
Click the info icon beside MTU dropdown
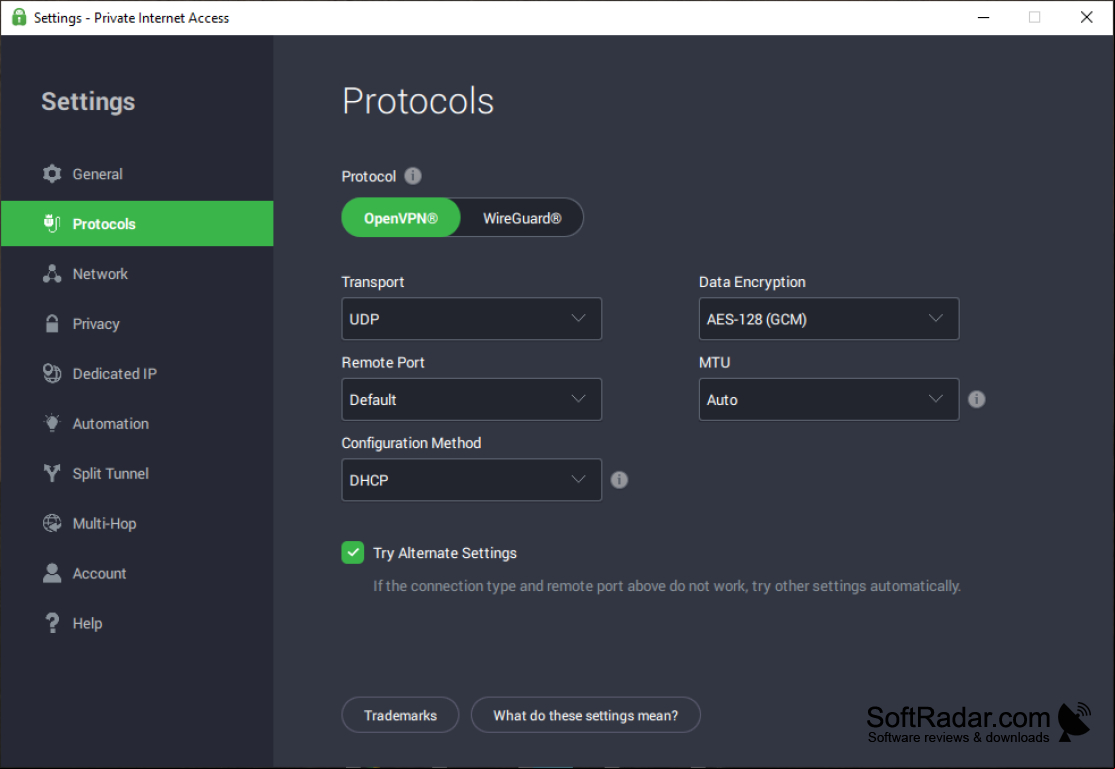coord(976,399)
